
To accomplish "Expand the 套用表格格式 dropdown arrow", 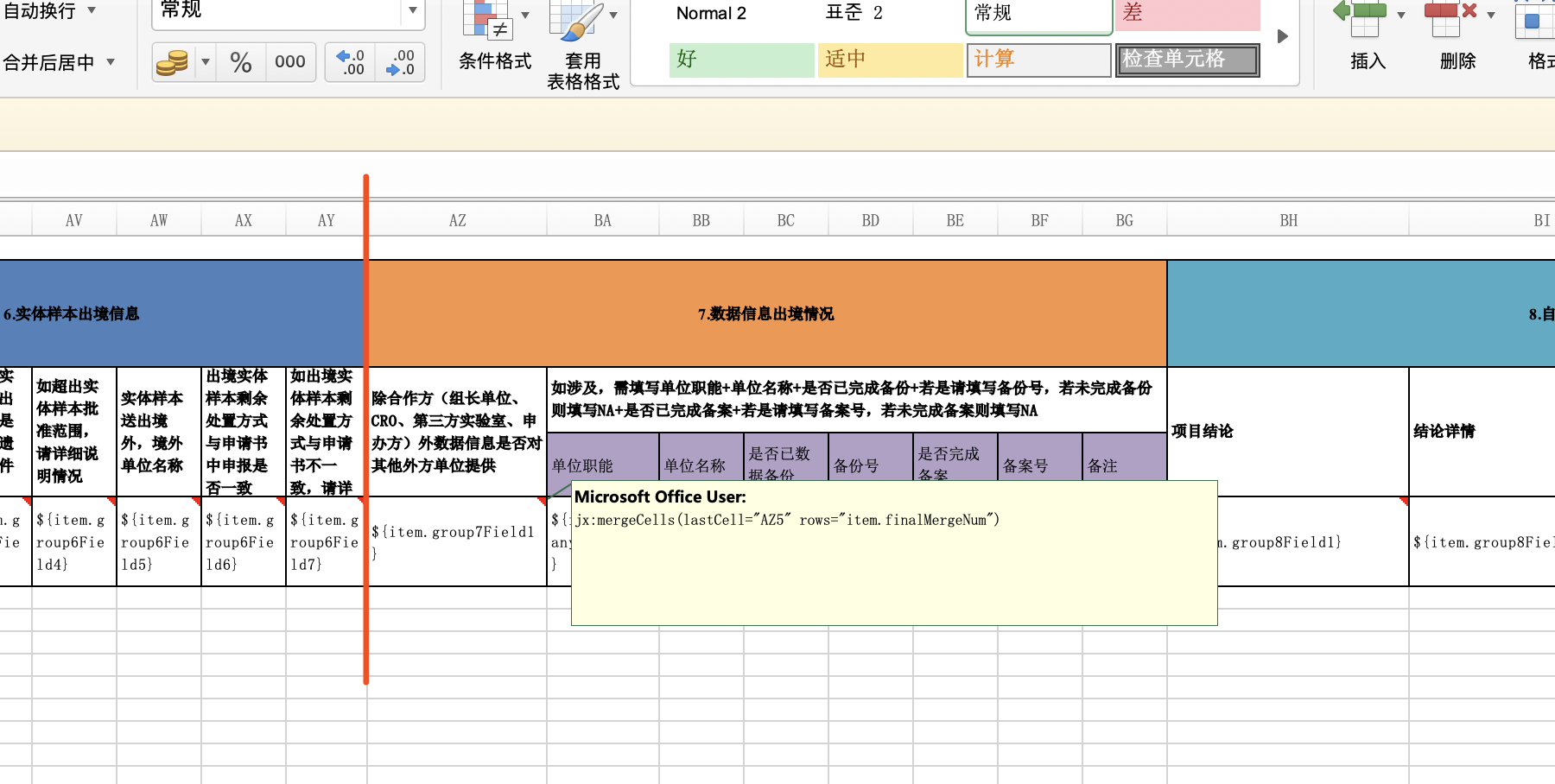I will tap(613, 16).
